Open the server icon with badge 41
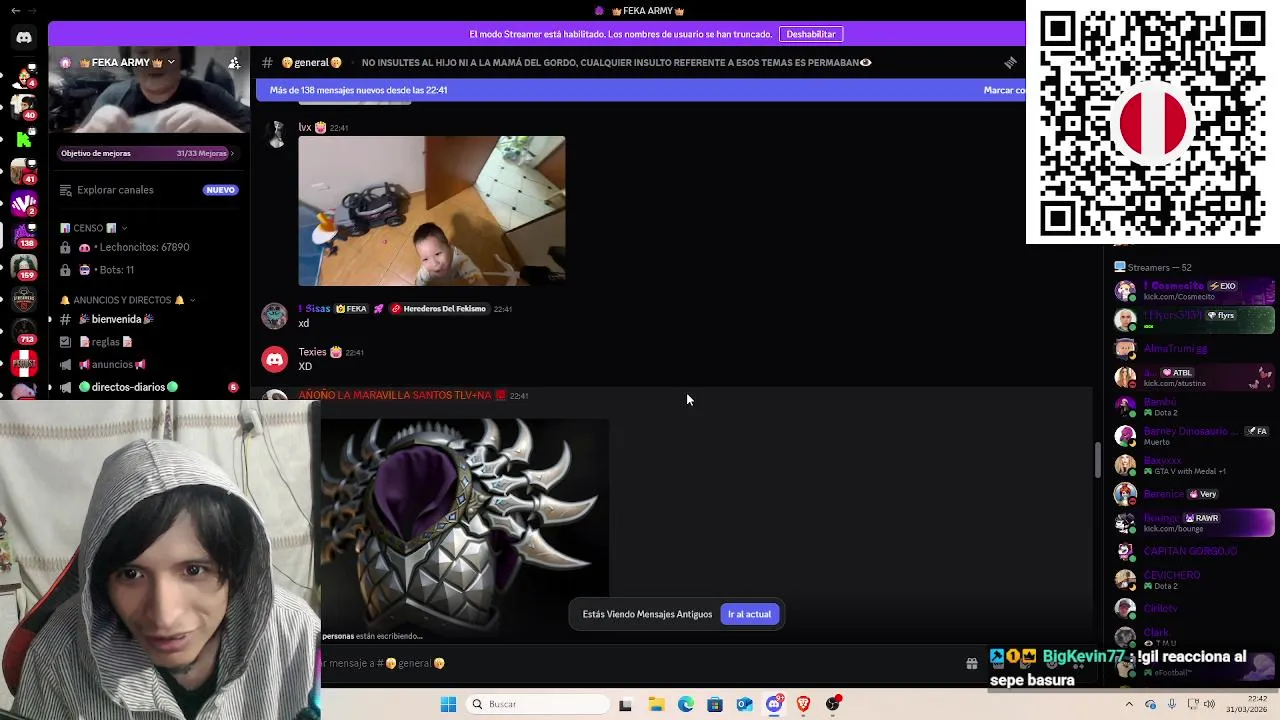The height and width of the screenshot is (720, 1280). pos(24,171)
